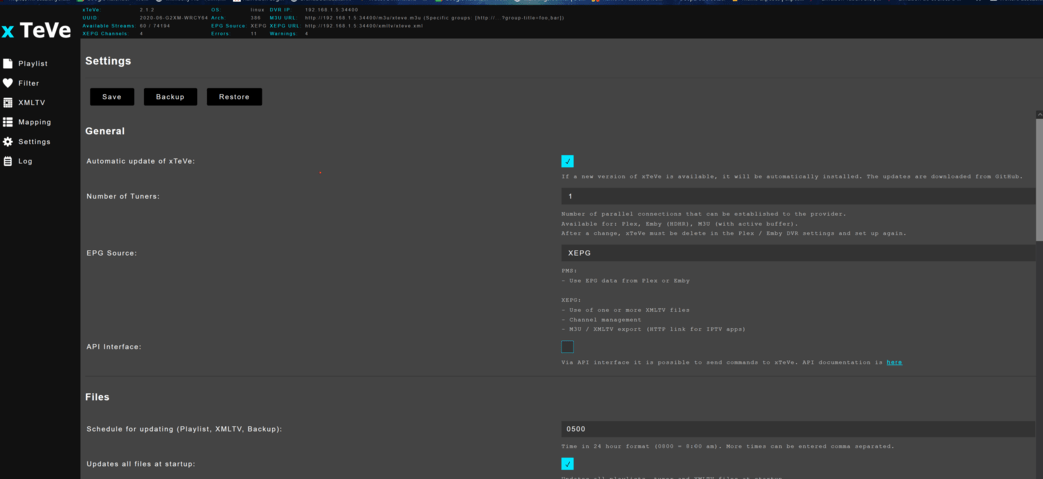Click the 'Automatic update of xTeVe:' label

point(141,161)
